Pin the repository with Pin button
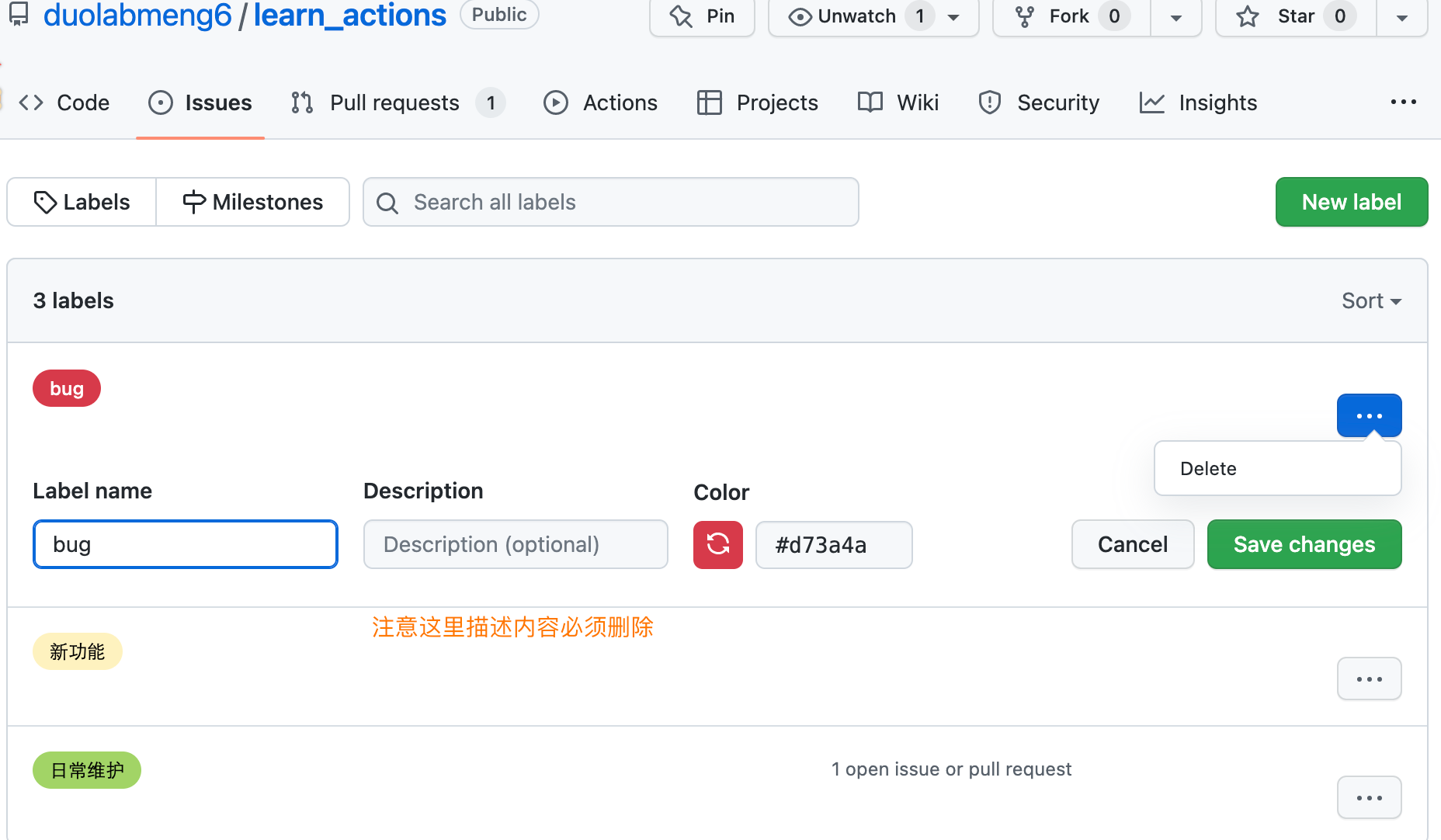The image size is (1441, 840). tap(702, 16)
